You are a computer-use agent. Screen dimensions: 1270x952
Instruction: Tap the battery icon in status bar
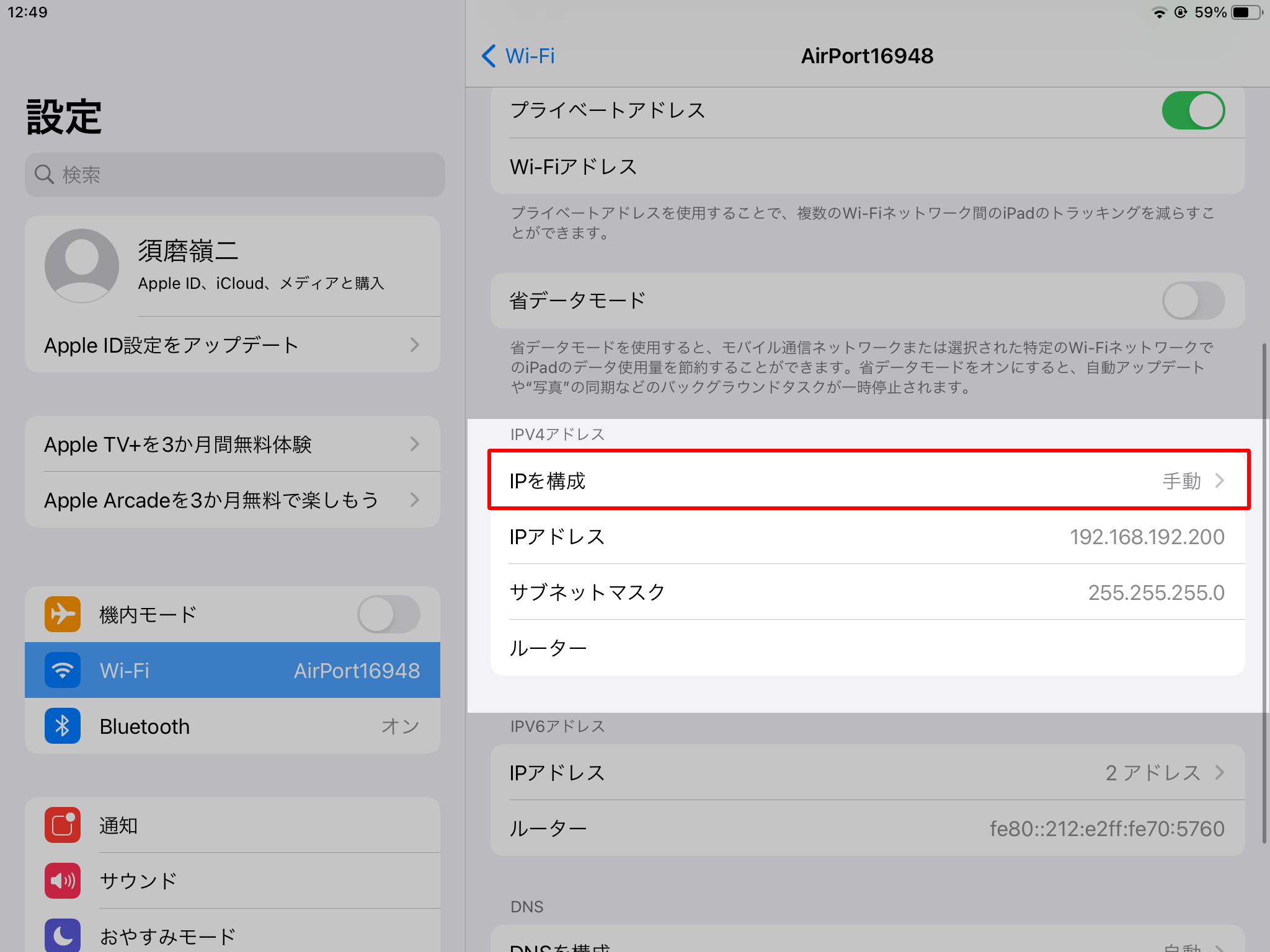click(1245, 12)
